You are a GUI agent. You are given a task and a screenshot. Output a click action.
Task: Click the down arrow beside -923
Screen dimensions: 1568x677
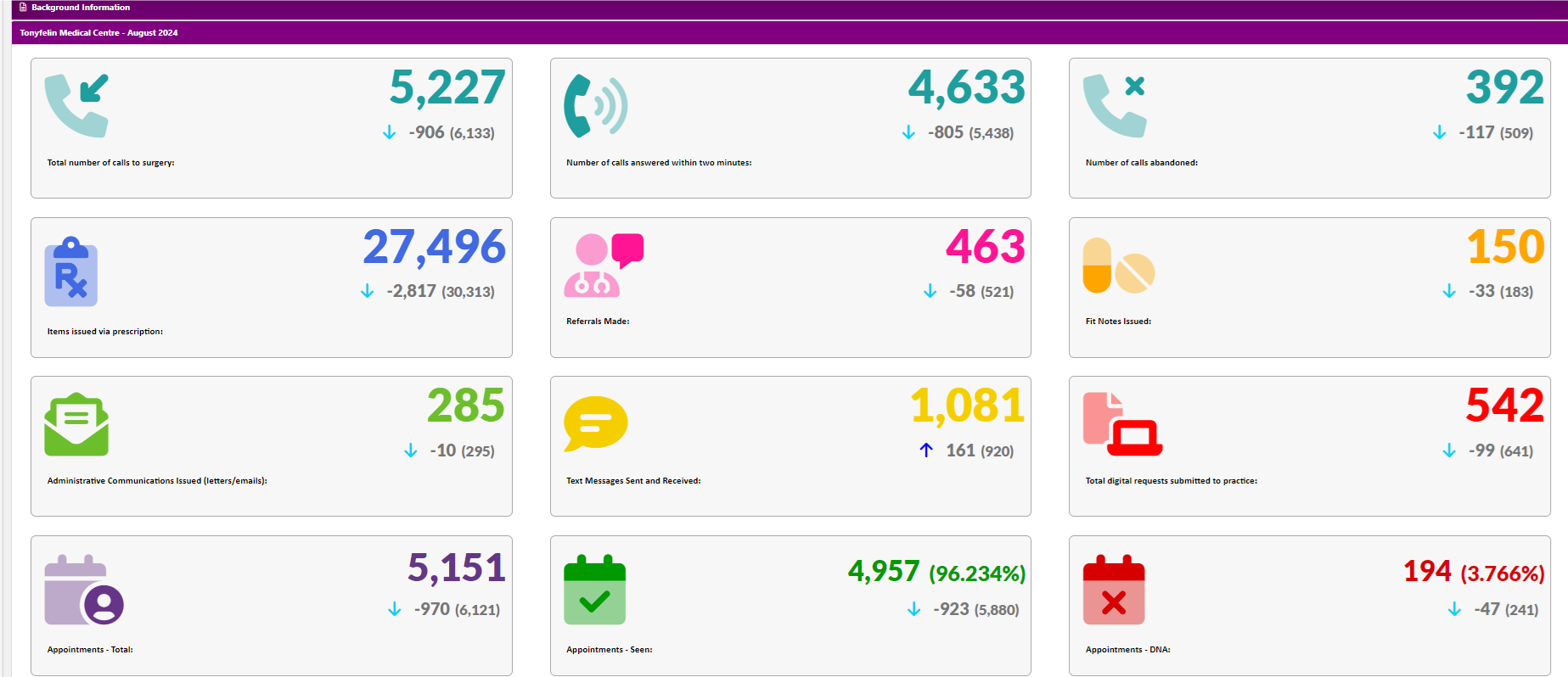(913, 609)
